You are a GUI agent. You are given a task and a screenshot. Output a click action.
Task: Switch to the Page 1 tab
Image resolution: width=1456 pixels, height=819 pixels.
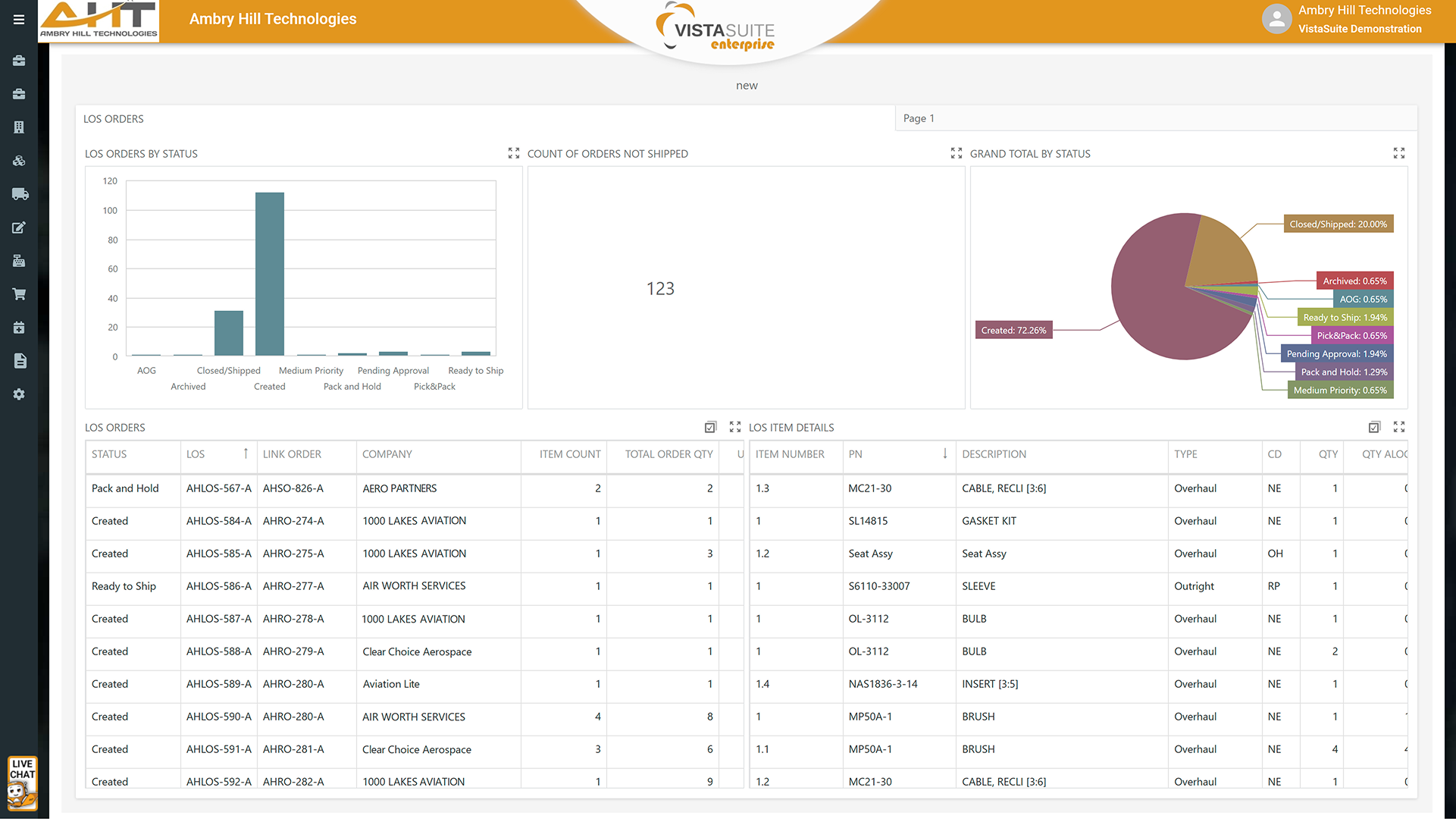[919, 118]
